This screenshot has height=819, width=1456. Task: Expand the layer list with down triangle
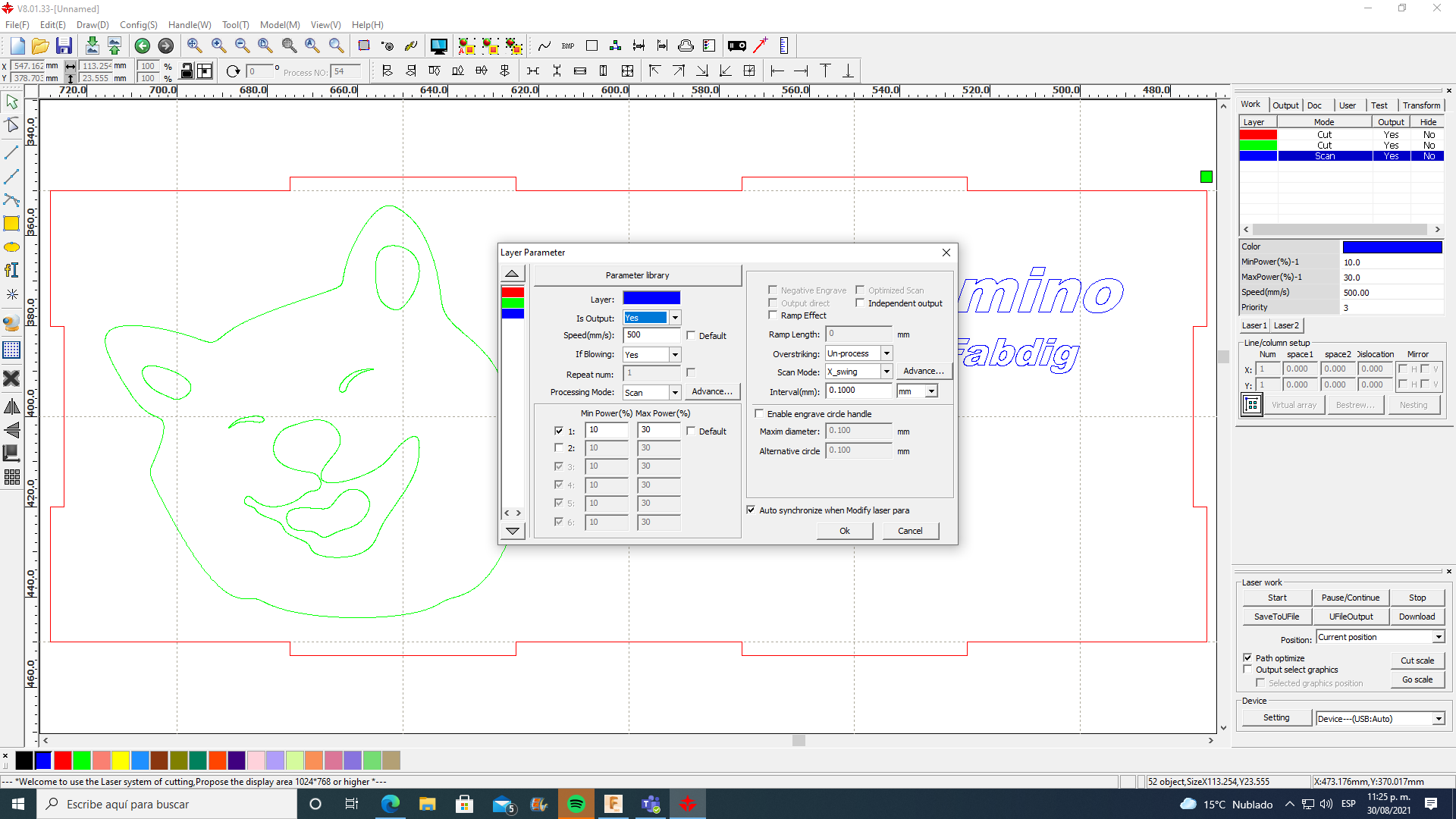click(x=513, y=531)
